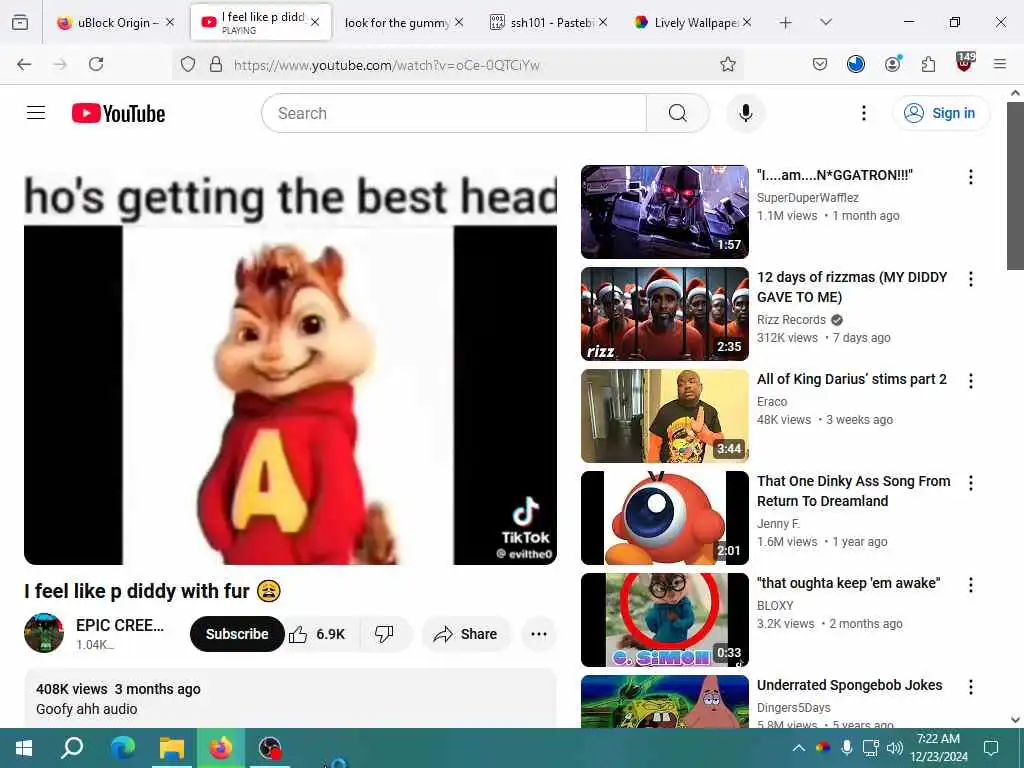
Task: Open options for 12 days of rizzmas
Action: pyautogui.click(x=970, y=279)
